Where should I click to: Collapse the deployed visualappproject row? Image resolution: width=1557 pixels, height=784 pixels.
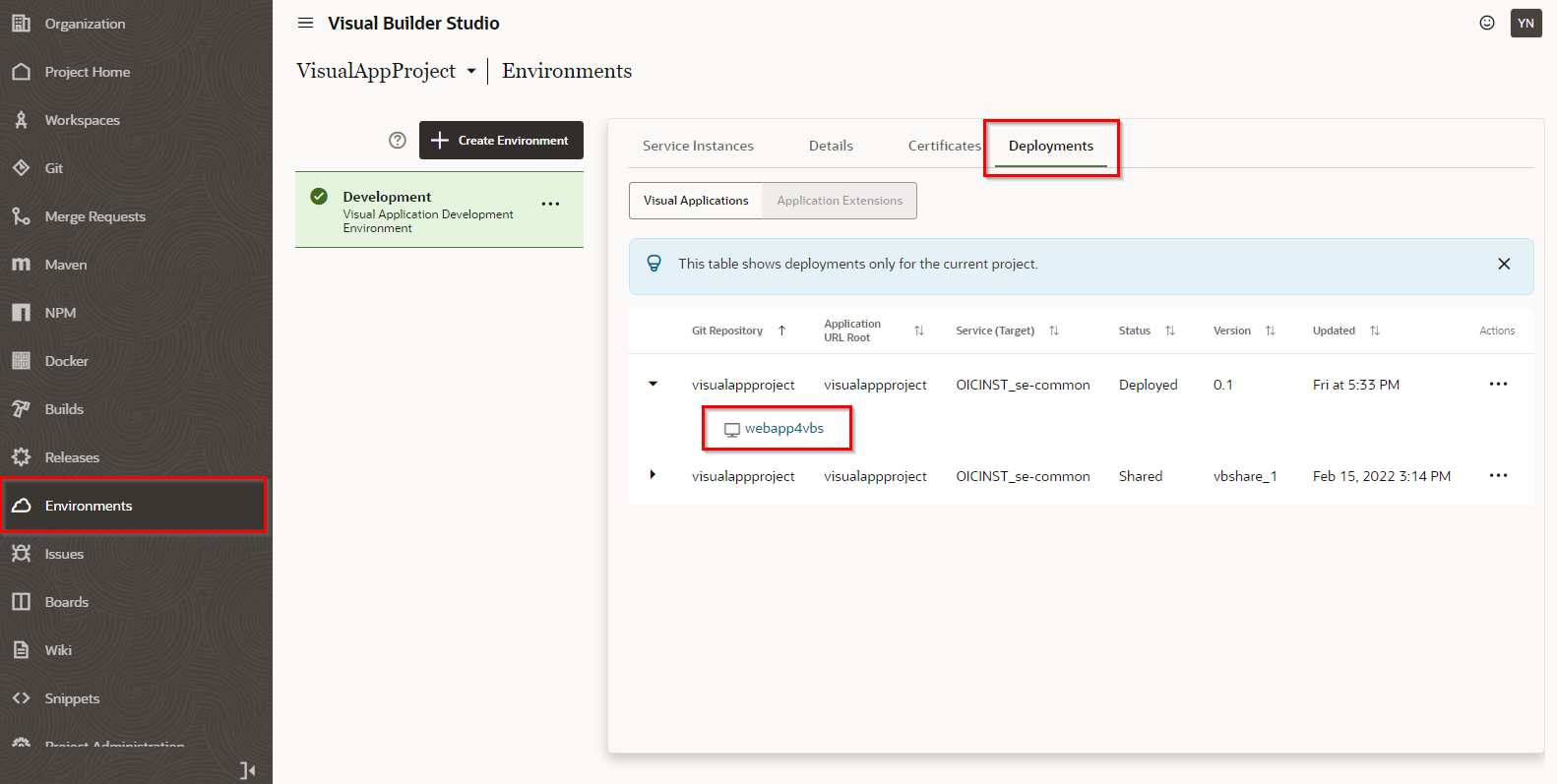click(653, 385)
